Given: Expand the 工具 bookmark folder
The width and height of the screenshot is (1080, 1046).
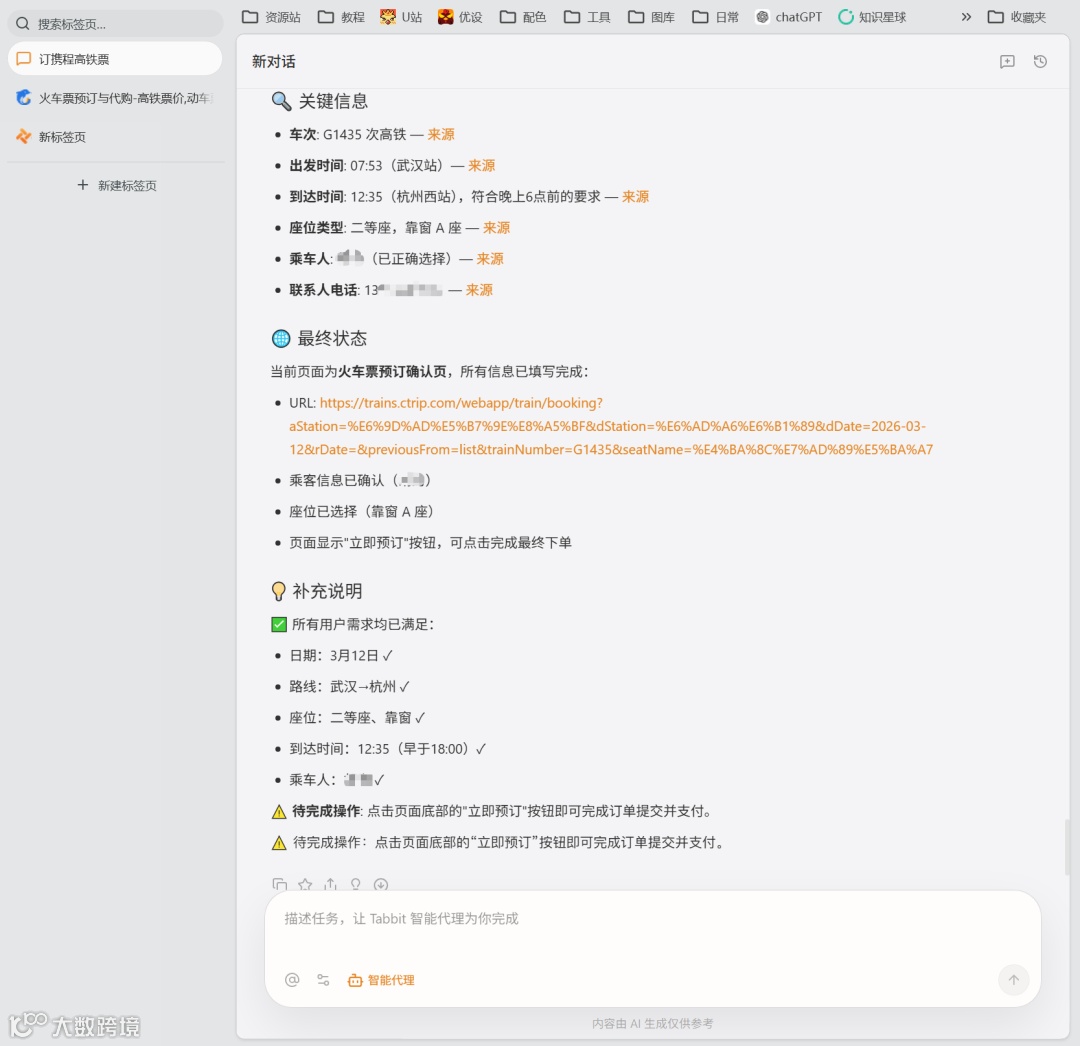Looking at the screenshot, I should [587, 17].
